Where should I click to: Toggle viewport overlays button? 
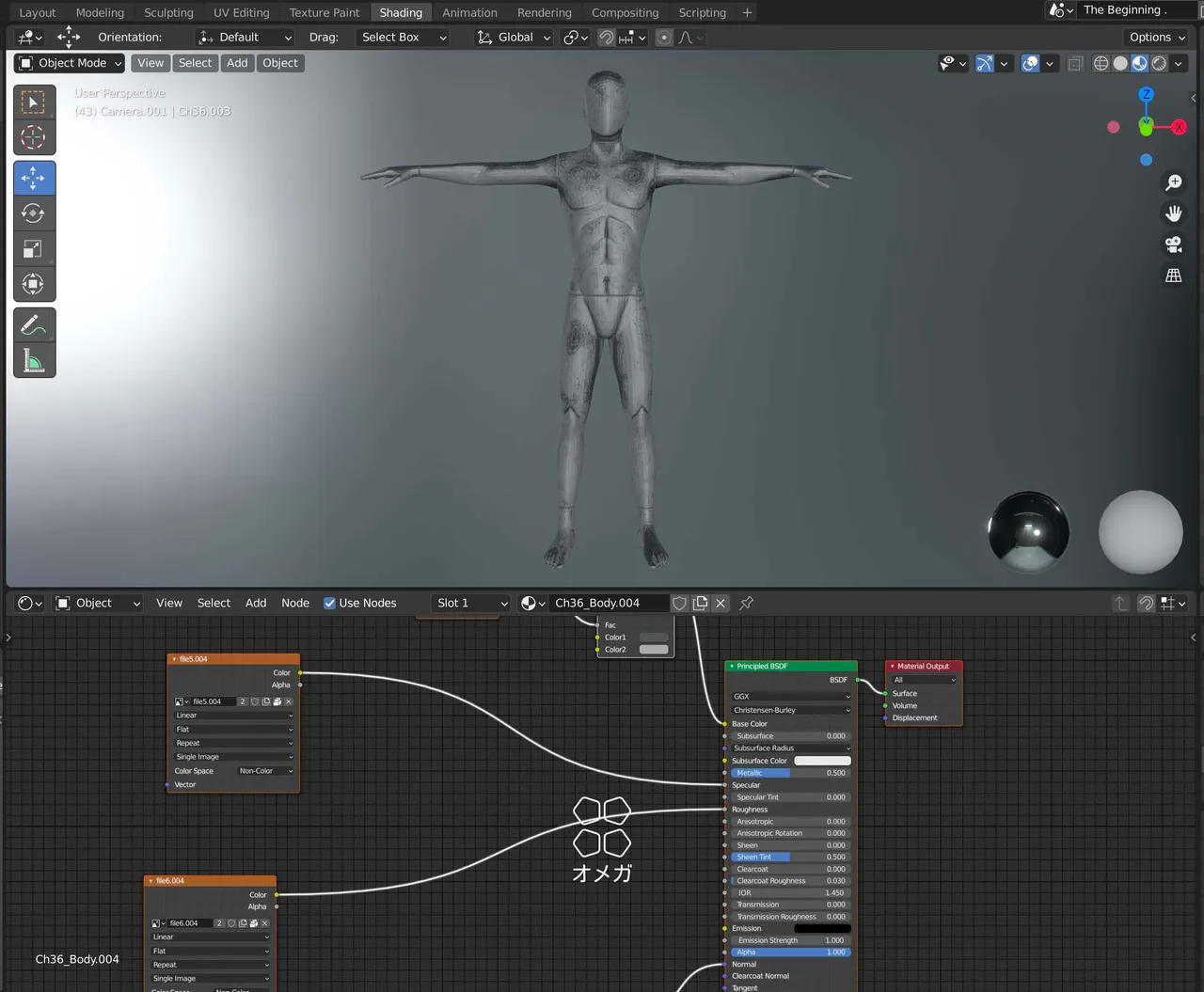click(1030, 63)
